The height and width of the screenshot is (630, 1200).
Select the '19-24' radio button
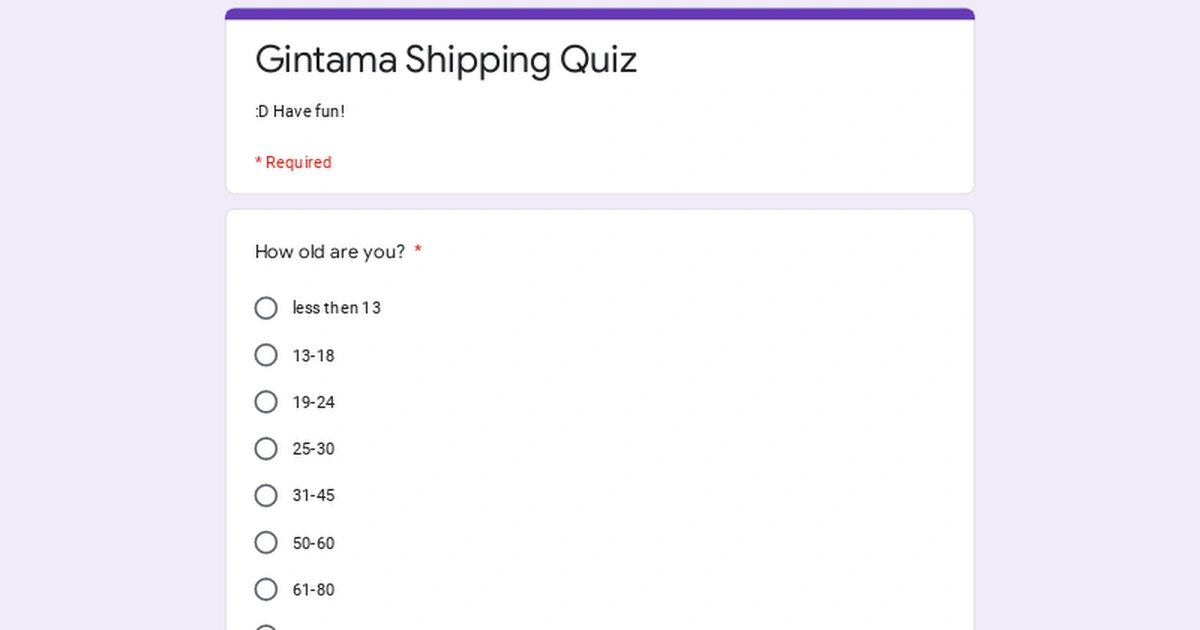tap(266, 402)
